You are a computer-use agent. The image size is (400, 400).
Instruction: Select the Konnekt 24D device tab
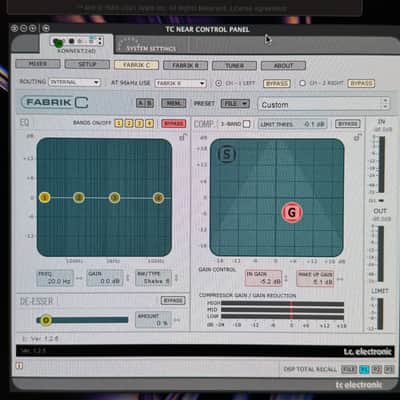77,45
